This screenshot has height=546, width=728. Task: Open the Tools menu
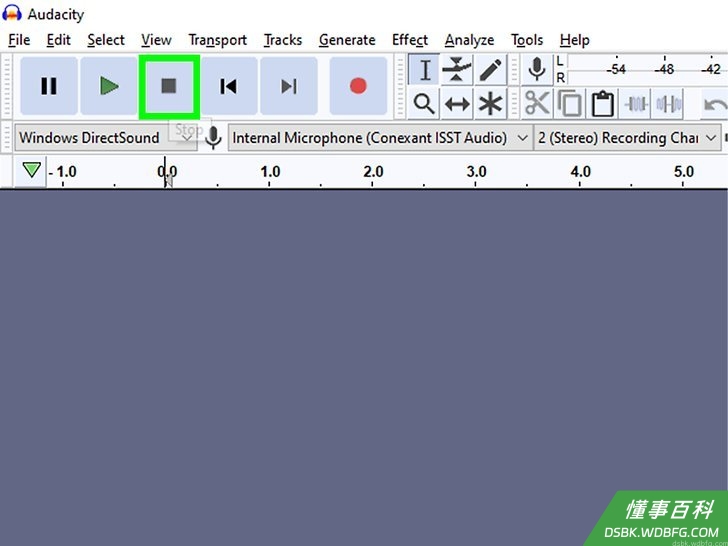pyautogui.click(x=527, y=40)
